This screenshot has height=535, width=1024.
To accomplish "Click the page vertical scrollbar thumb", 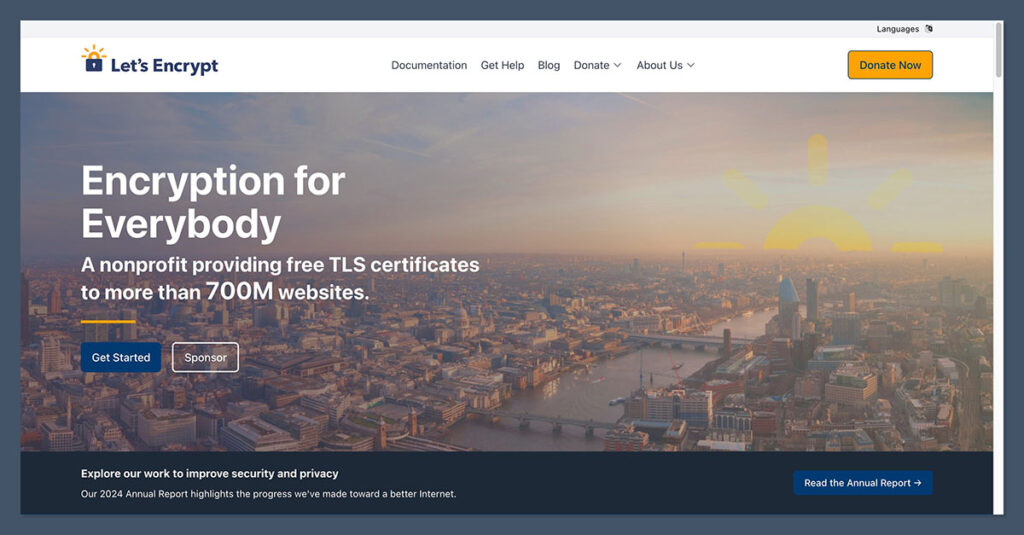I will [999, 50].
